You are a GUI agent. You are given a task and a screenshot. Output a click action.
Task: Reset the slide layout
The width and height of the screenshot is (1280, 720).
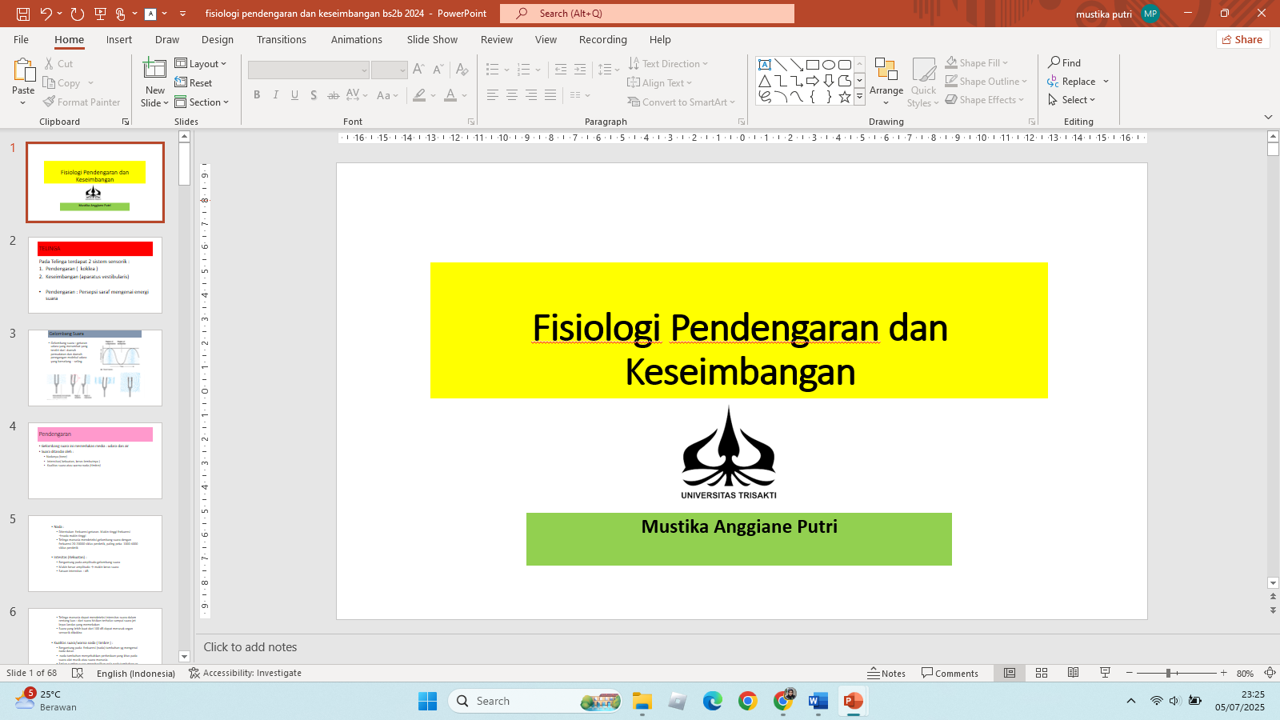point(193,83)
